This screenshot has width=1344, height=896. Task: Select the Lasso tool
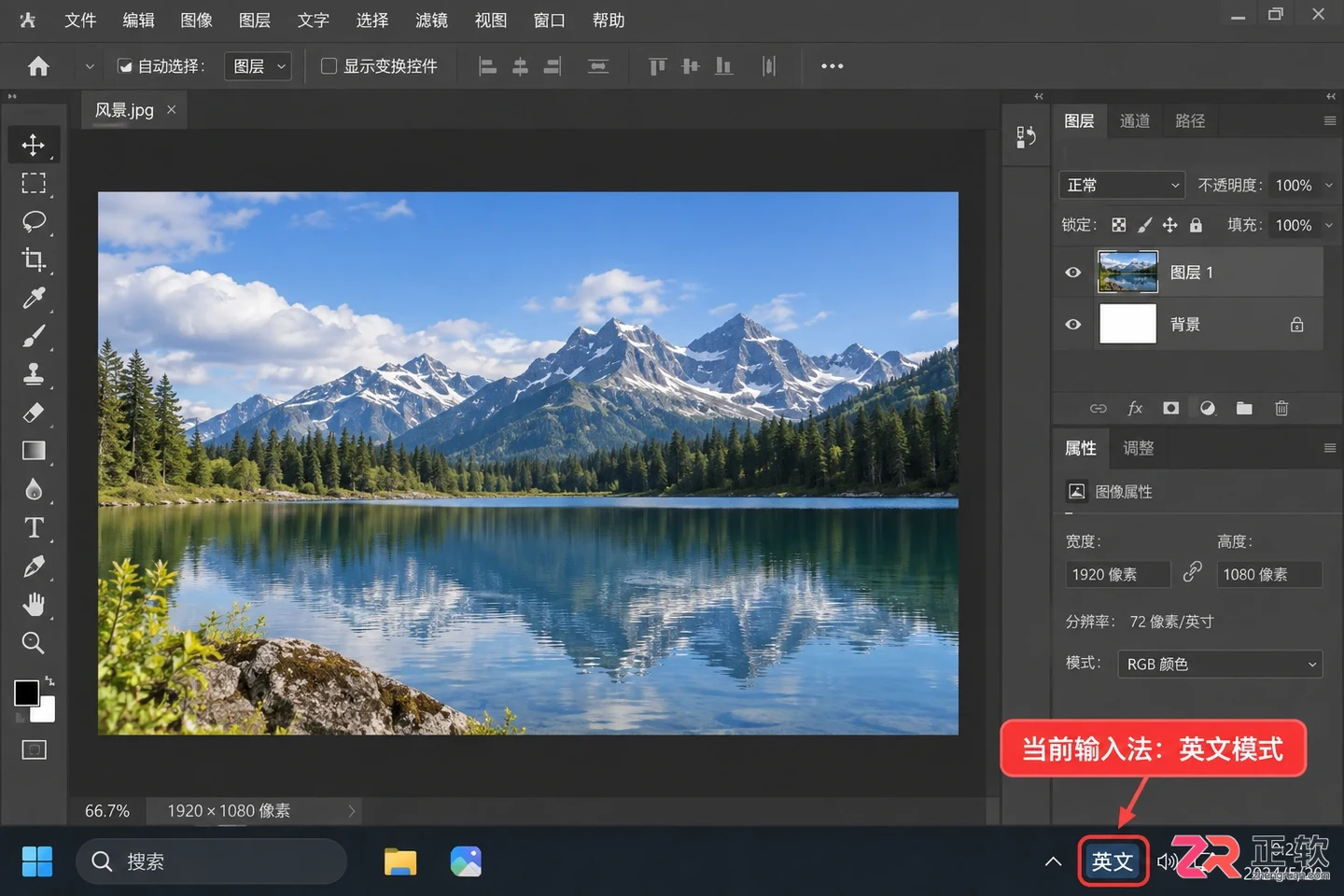click(34, 221)
